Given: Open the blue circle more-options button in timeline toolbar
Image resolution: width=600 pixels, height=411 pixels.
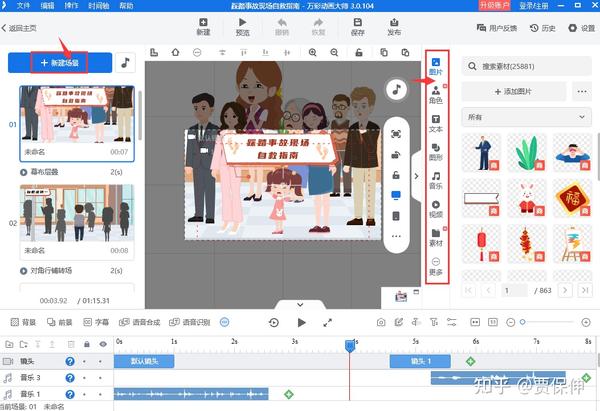Looking at the screenshot, I should coord(225,322).
